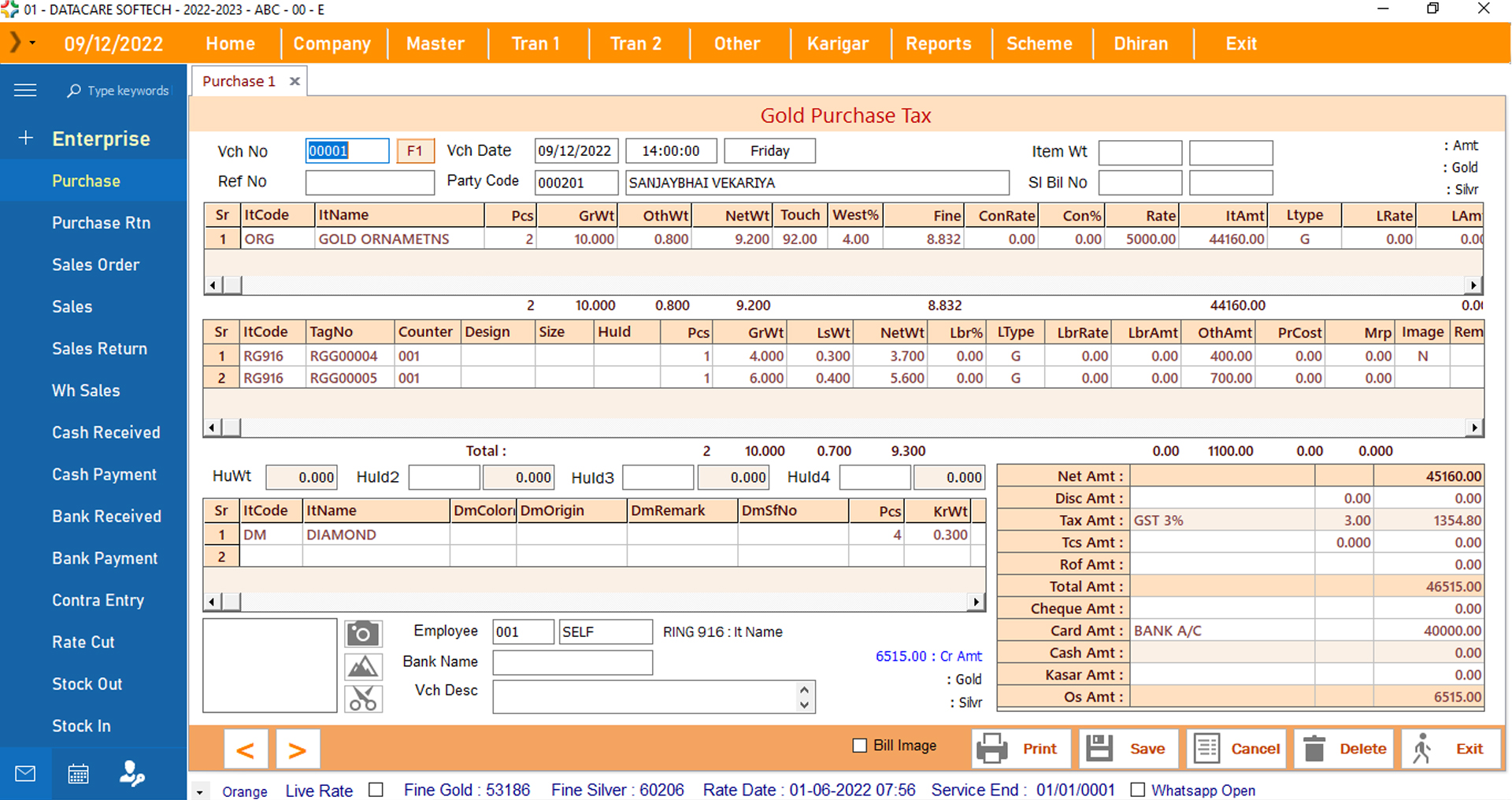
Task: Open the Home menu
Action: tap(230, 43)
